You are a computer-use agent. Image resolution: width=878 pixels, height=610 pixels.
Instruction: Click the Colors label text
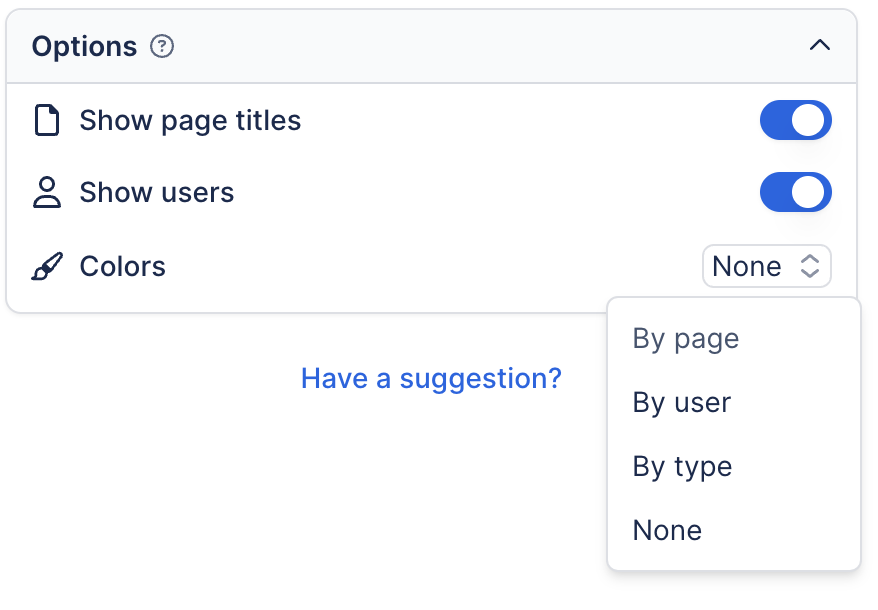(x=123, y=267)
